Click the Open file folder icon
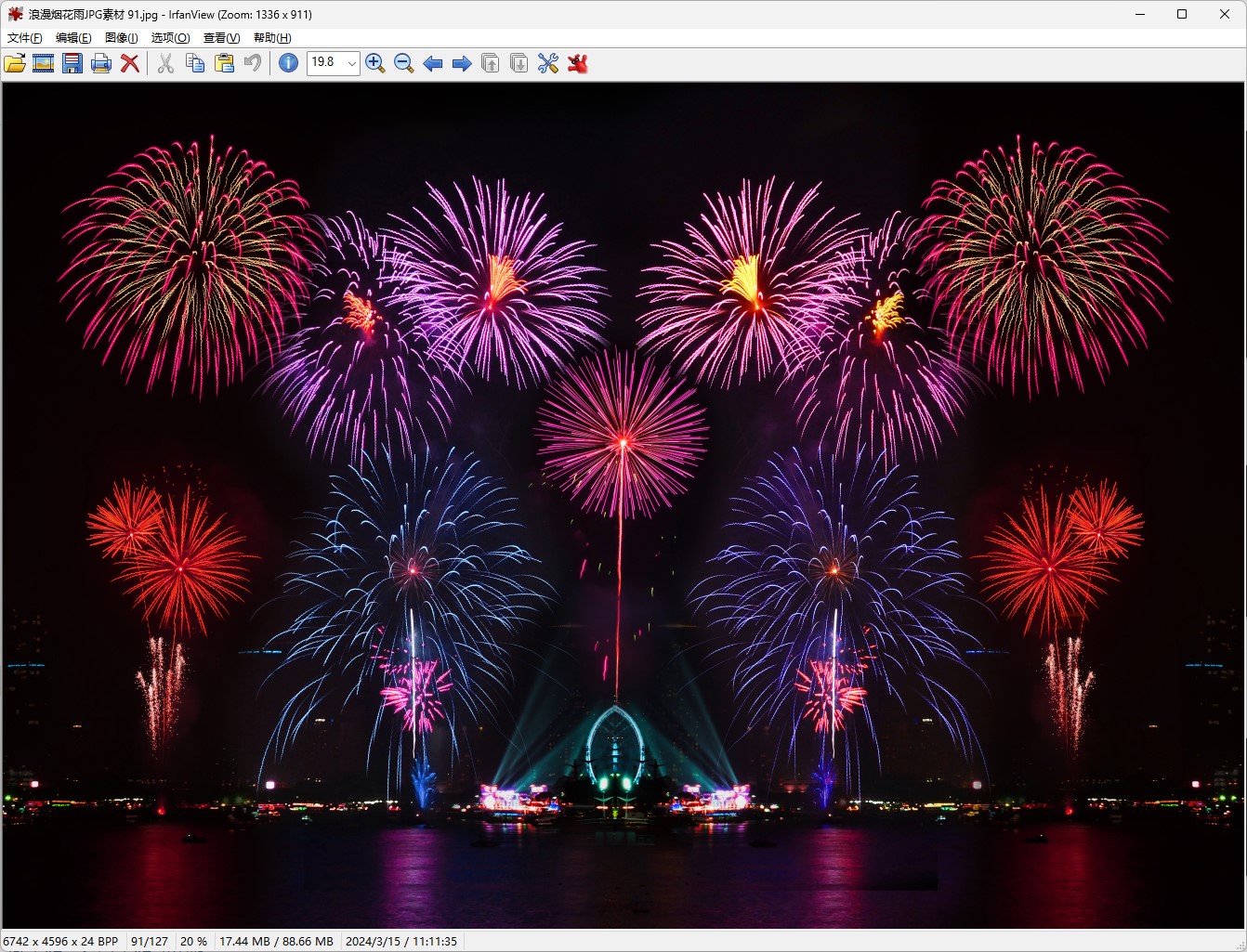Screen dimensions: 1247x952 15,63
